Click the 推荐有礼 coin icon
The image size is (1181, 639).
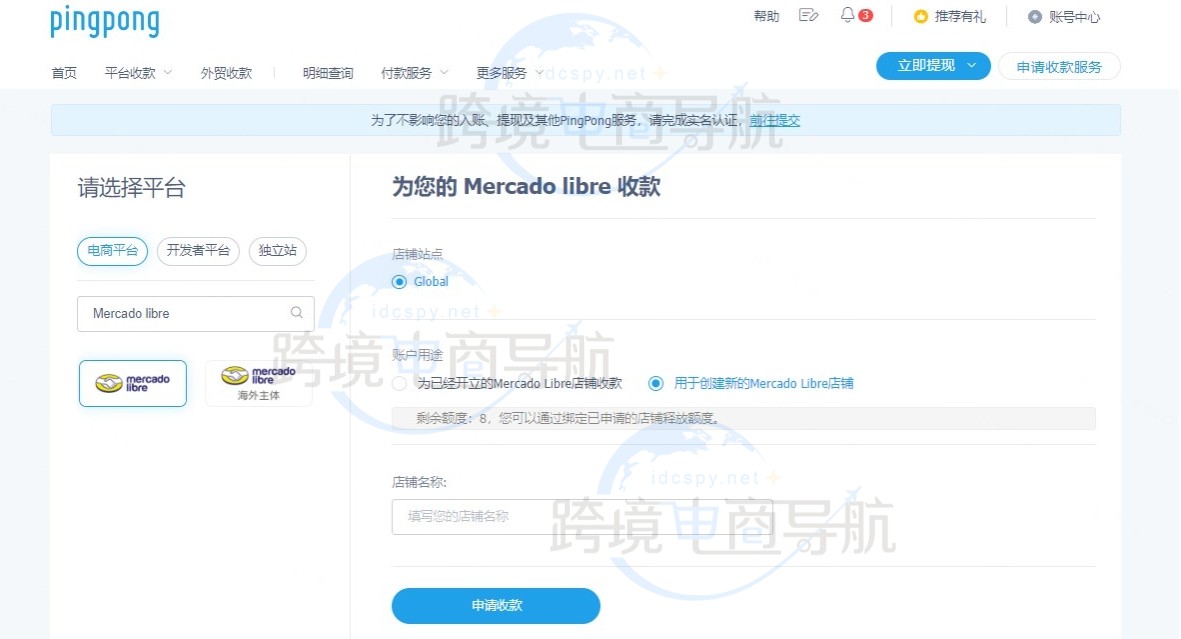pyautogui.click(x=921, y=17)
